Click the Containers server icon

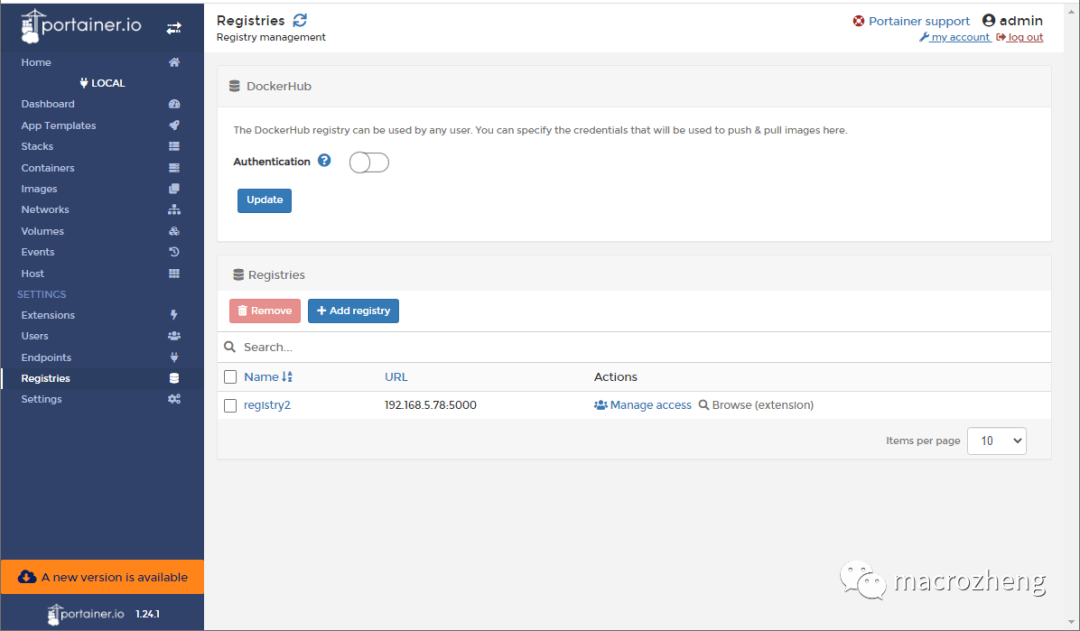174,167
